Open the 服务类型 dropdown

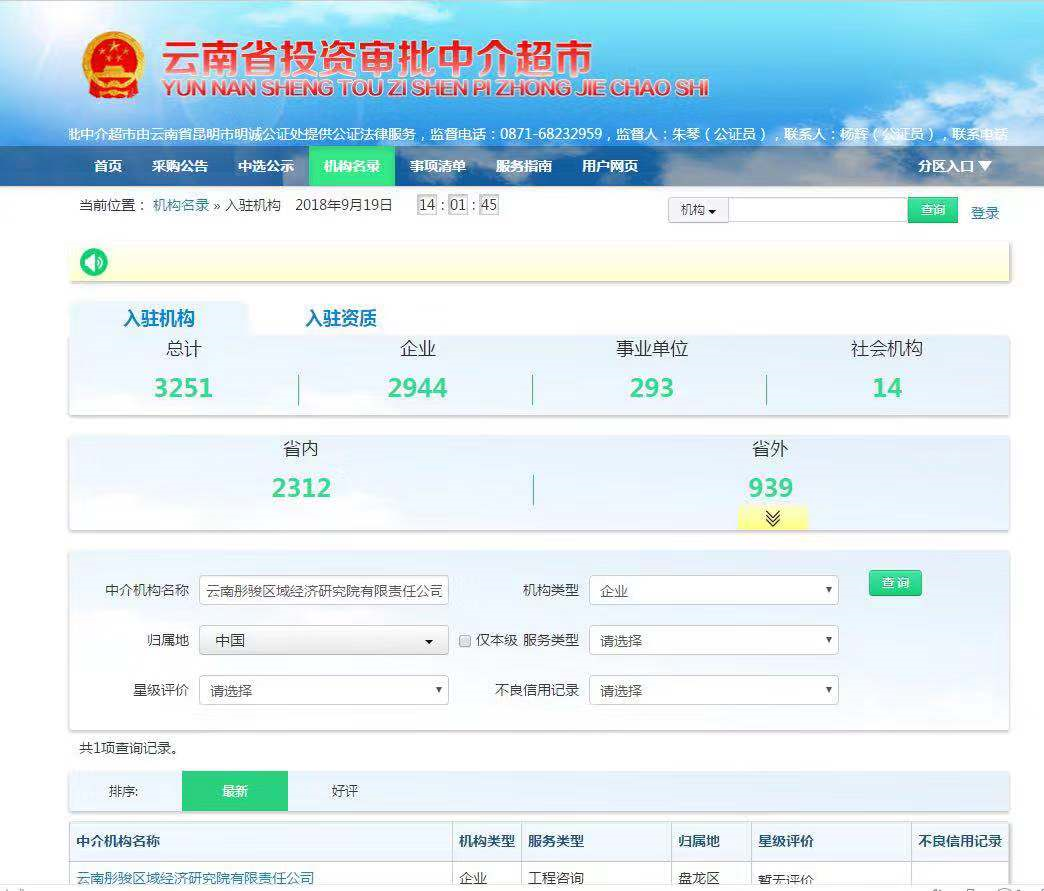pos(713,641)
